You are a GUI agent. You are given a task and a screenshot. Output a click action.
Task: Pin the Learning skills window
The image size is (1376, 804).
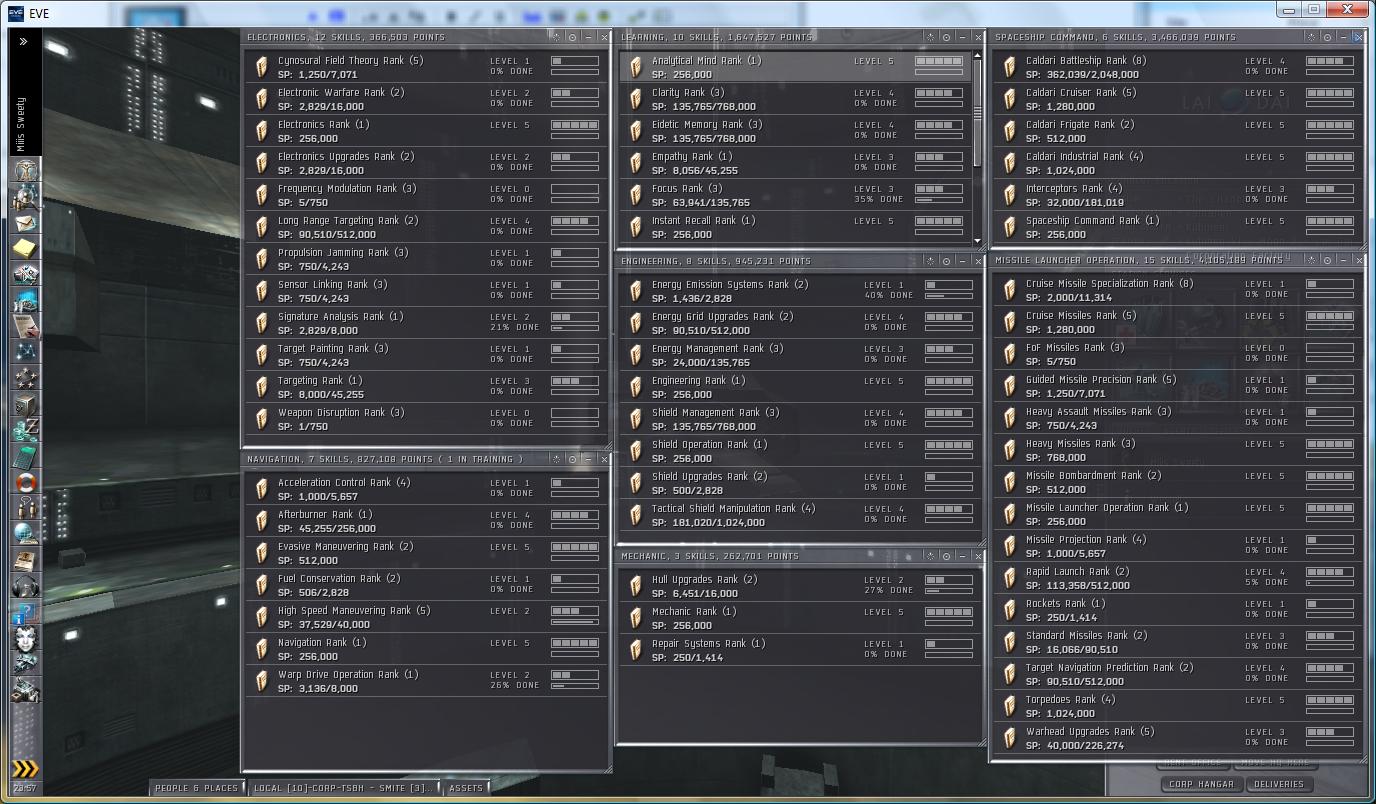[x=931, y=37]
